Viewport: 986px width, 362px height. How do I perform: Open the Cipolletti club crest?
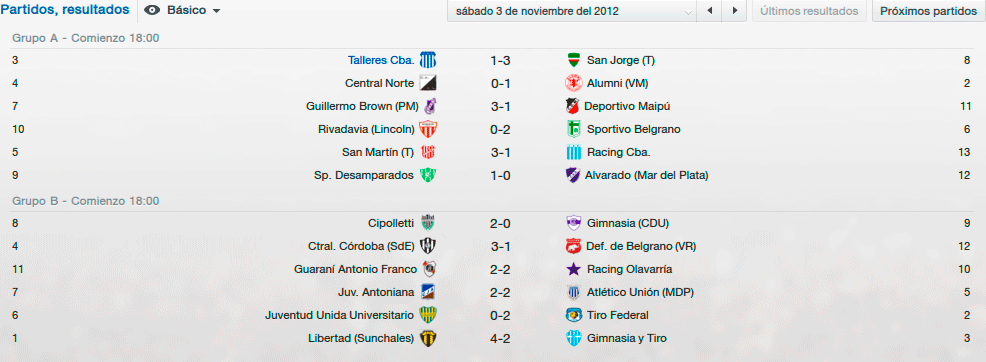pyautogui.click(x=428, y=223)
